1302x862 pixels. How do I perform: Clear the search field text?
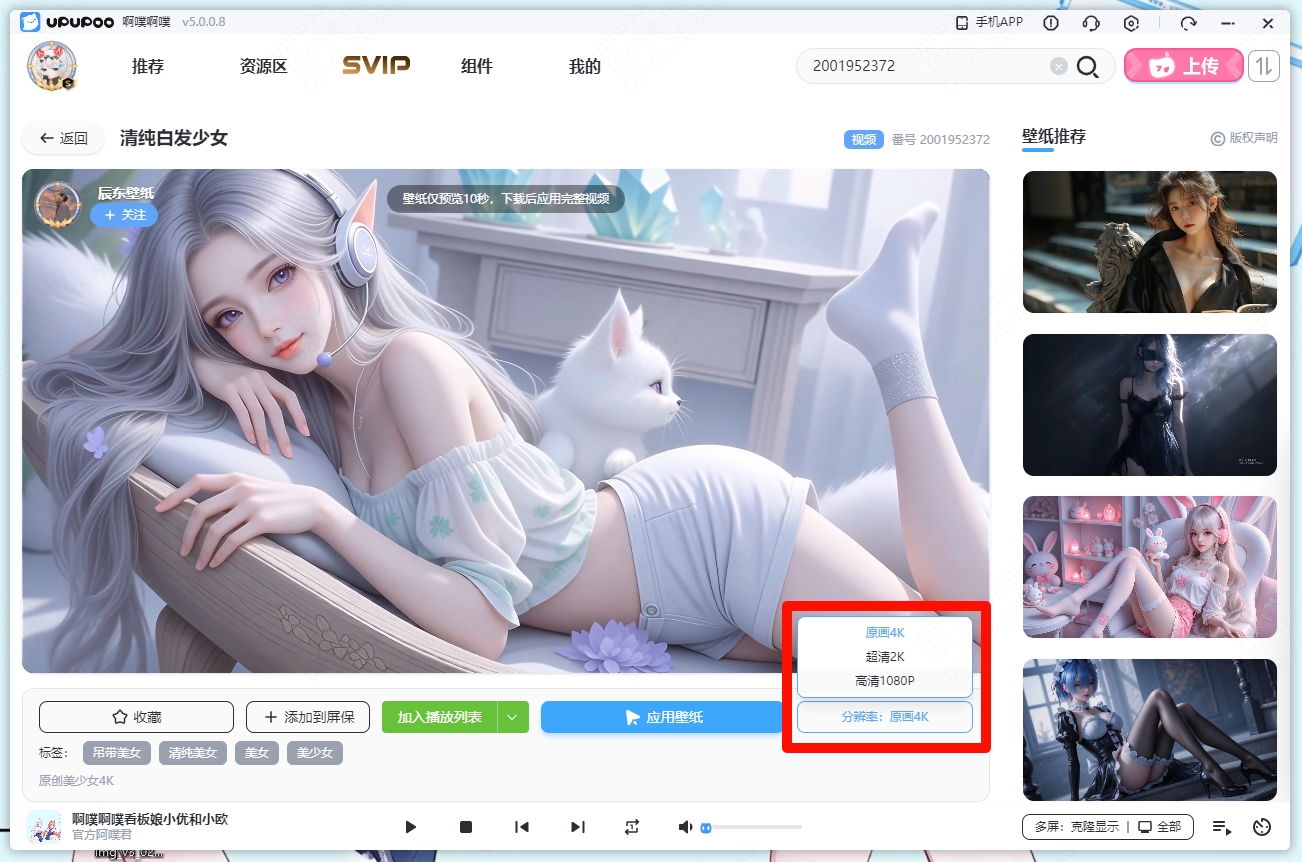pyautogui.click(x=1058, y=66)
